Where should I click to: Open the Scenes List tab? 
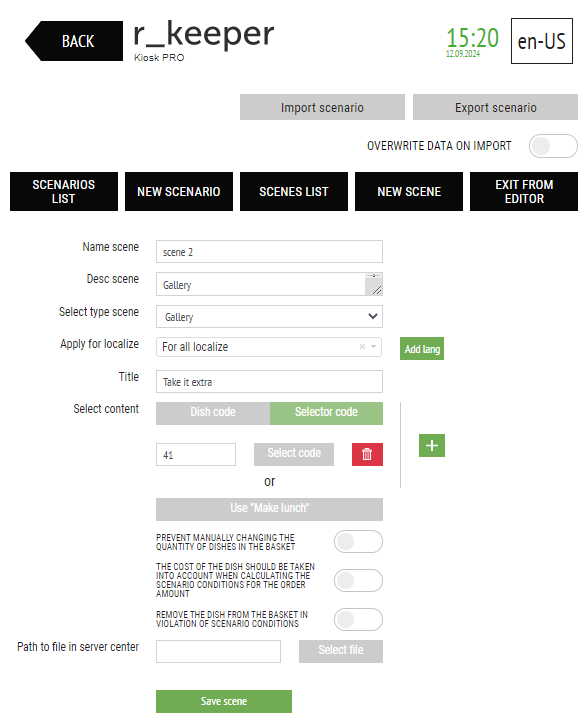coord(294,192)
